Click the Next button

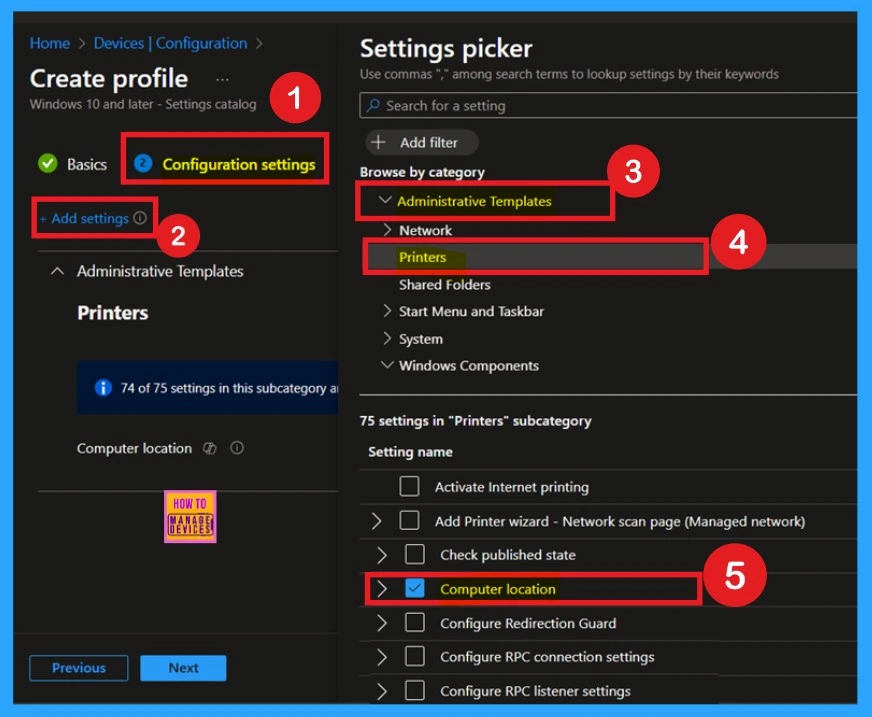(x=183, y=667)
